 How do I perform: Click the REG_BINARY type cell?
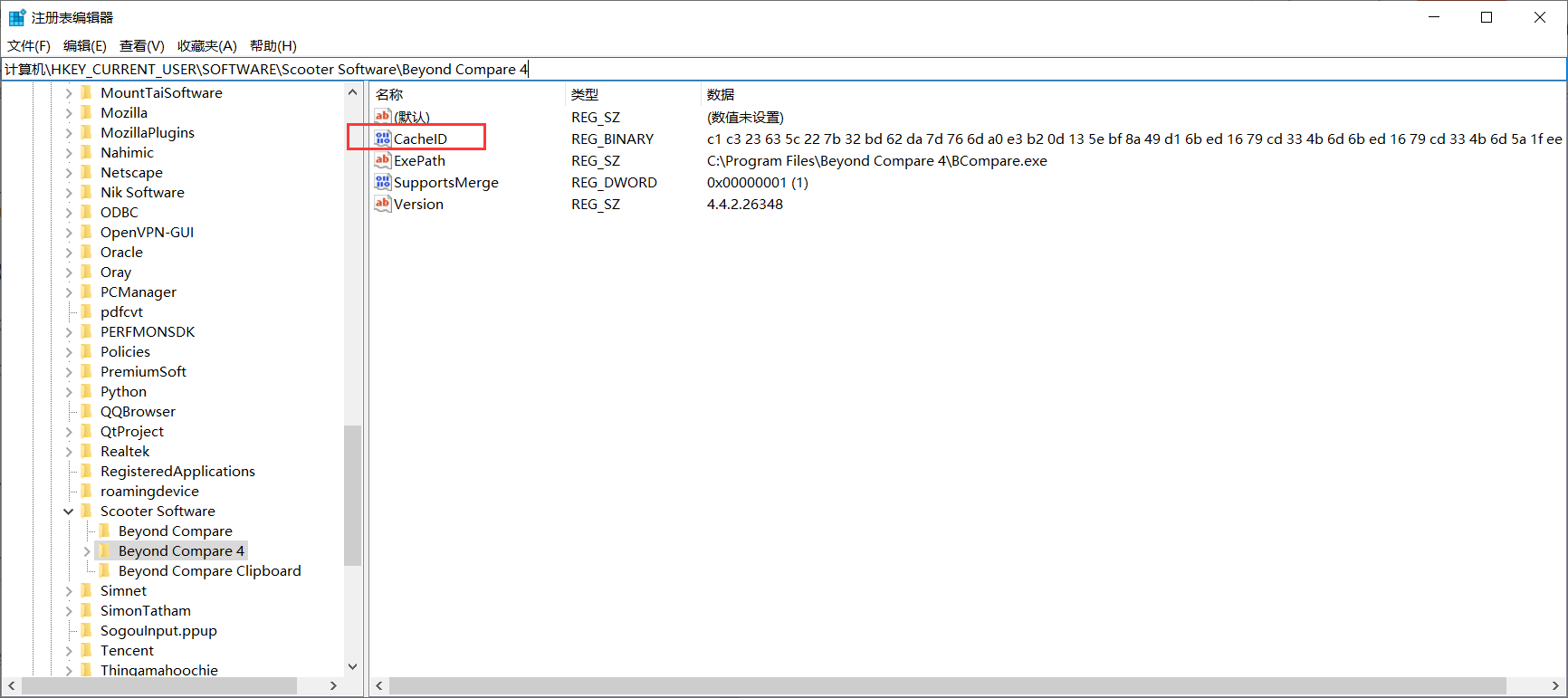coord(612,139)
